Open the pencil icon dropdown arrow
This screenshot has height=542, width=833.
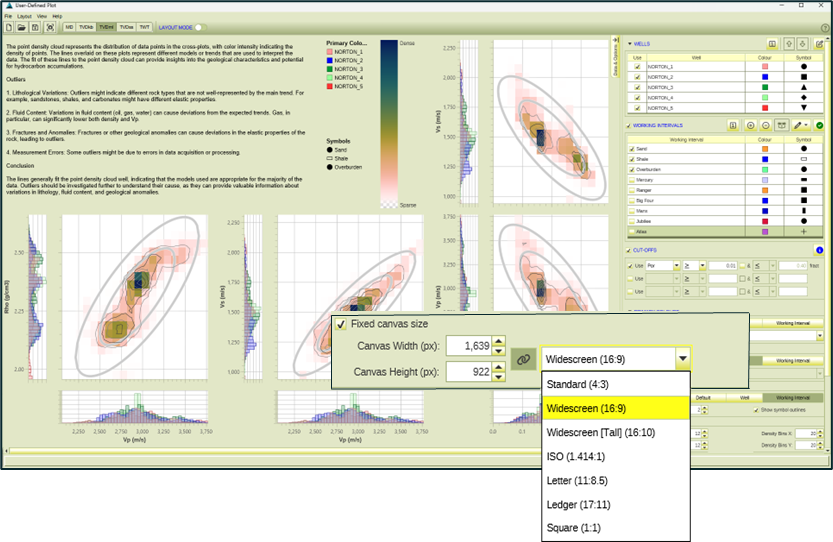(x=806, y=125)
